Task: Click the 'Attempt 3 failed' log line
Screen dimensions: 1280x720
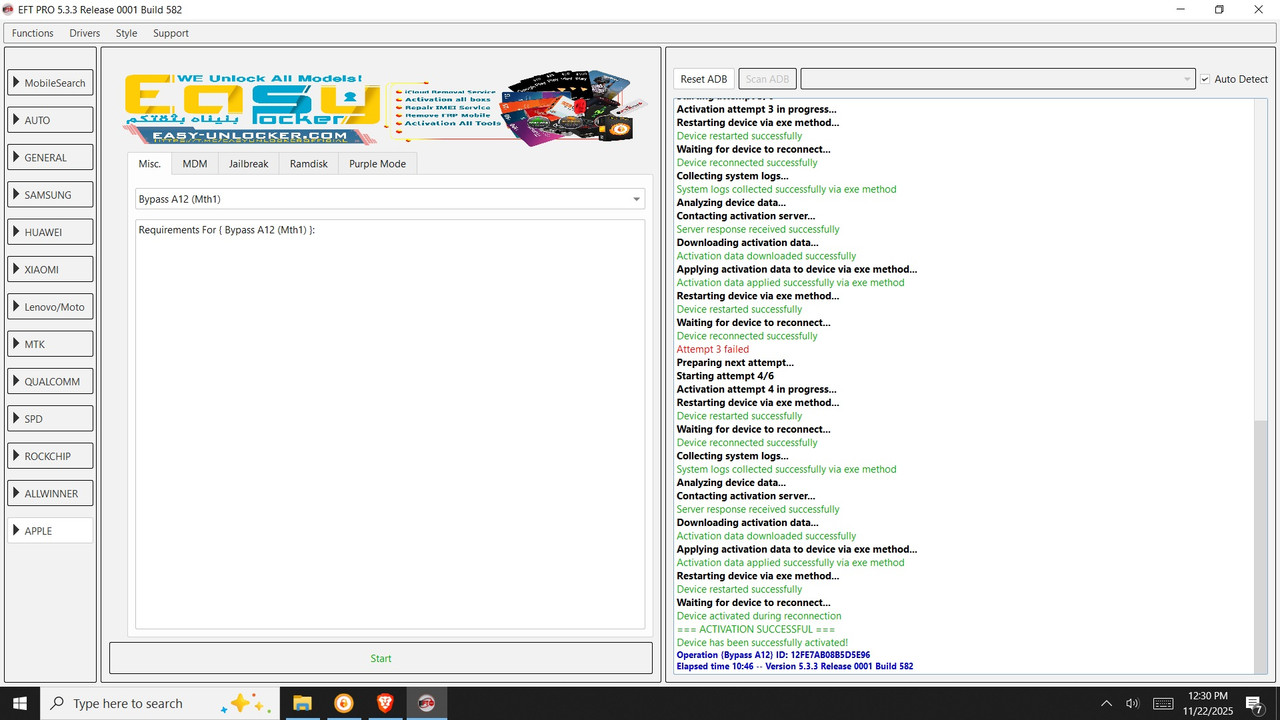Action: tap(712, 349)
